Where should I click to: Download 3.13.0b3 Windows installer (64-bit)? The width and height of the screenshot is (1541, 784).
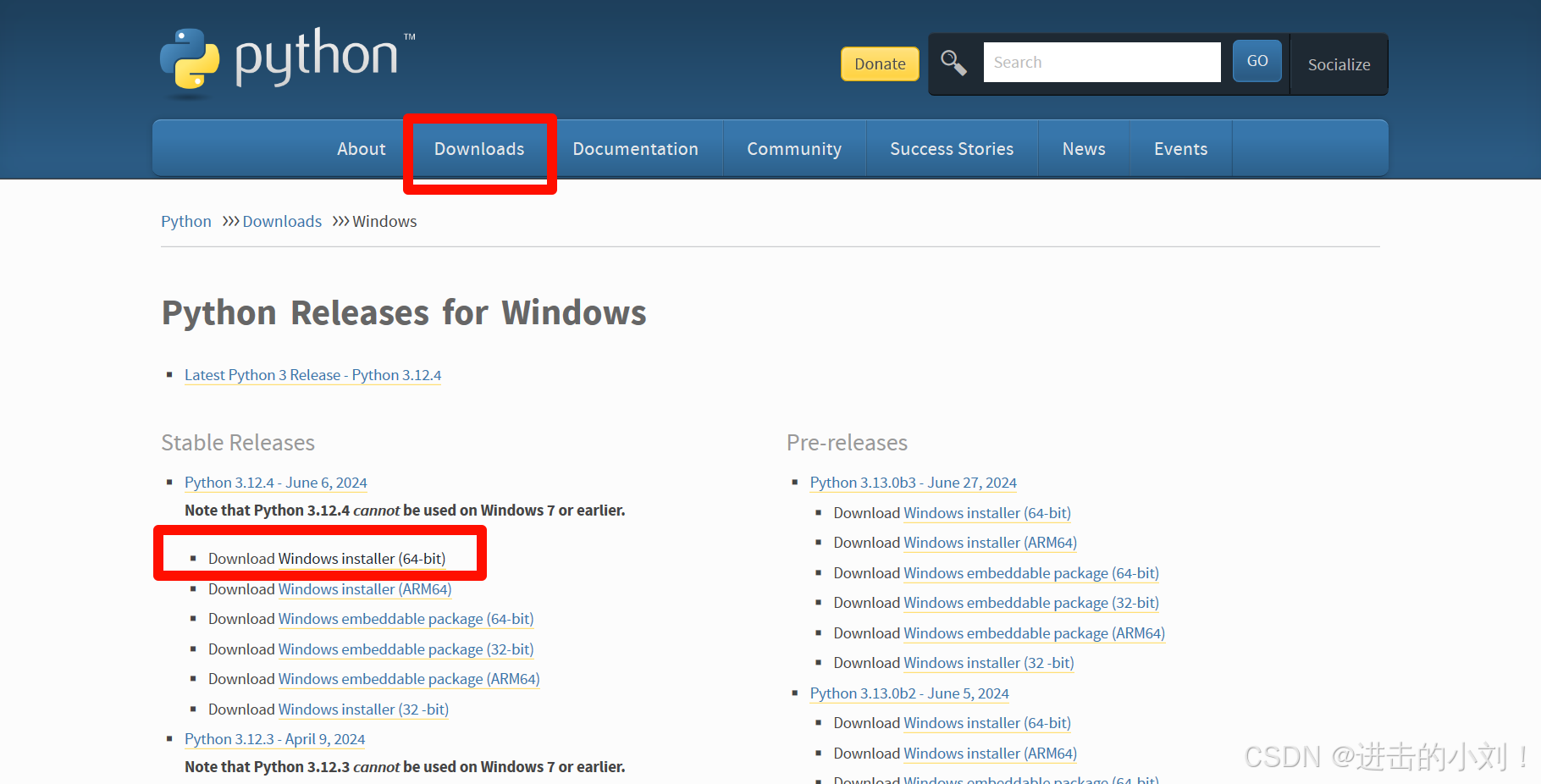pyautogui.click(x=987, y=513)
